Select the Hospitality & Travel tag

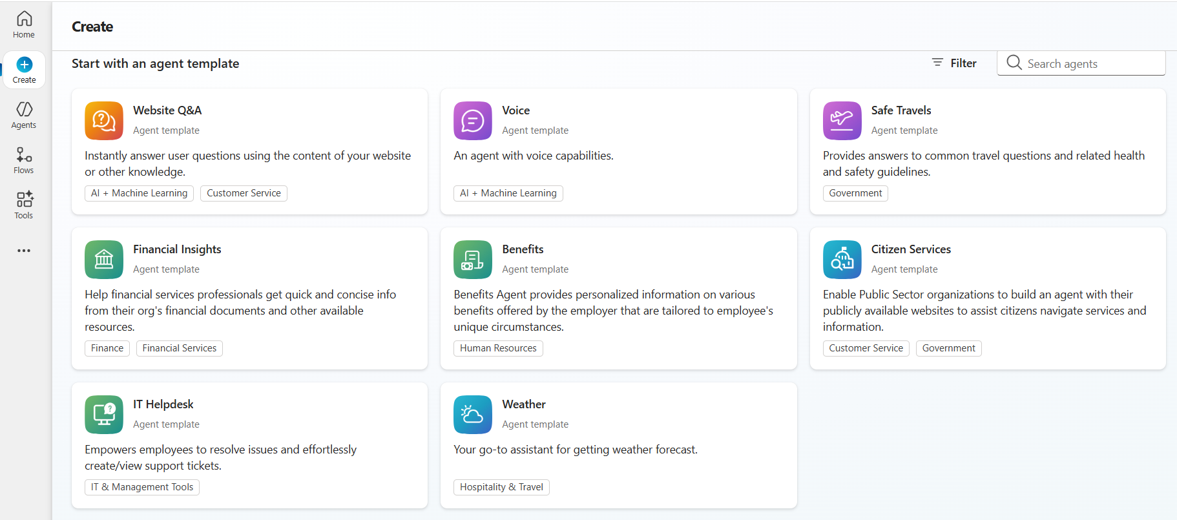[x=502, y=487]
